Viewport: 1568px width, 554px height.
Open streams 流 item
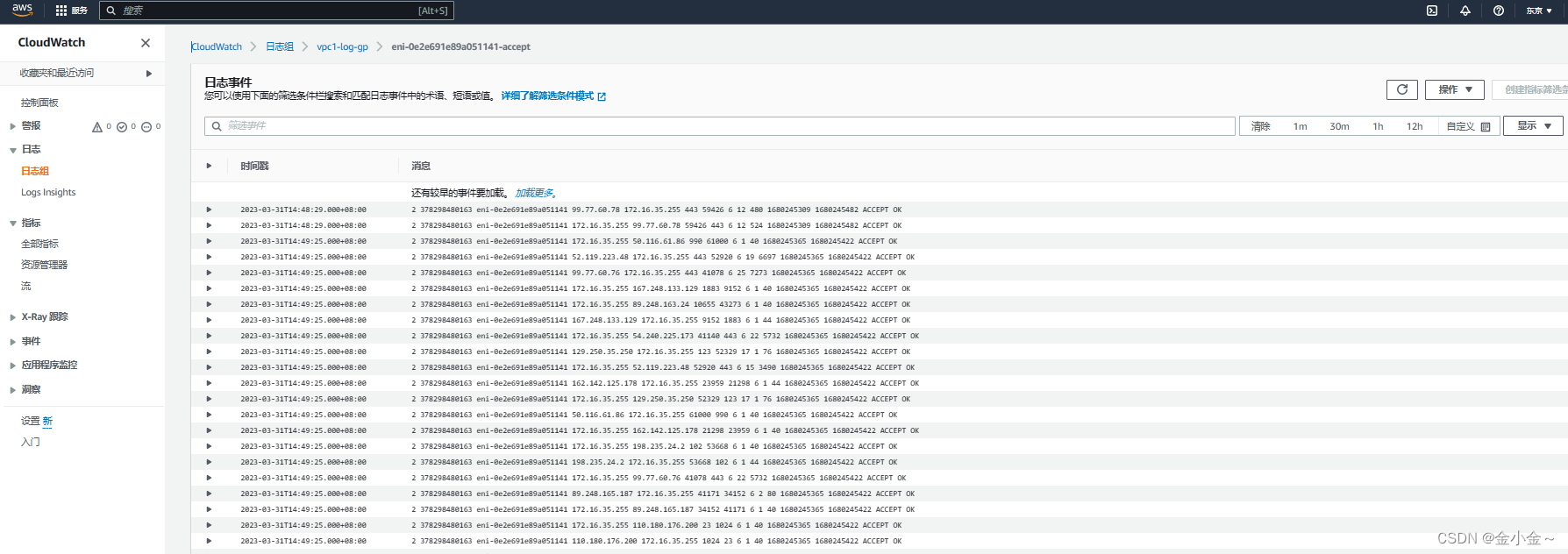click(x=26, y=286)
